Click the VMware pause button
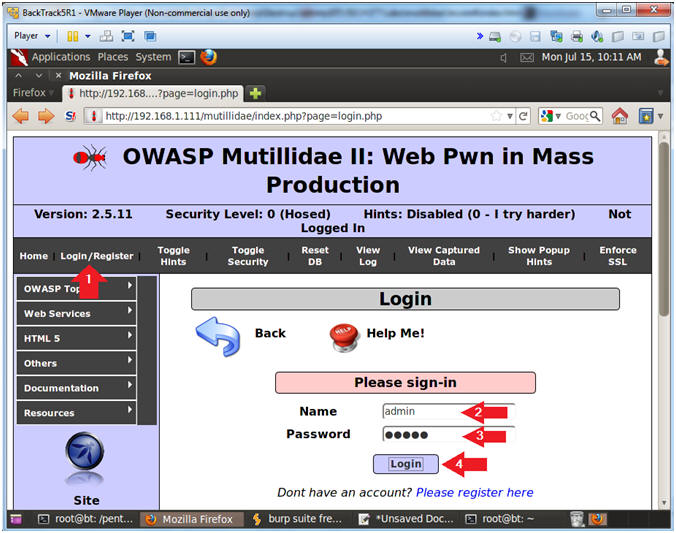 (72, 36)
